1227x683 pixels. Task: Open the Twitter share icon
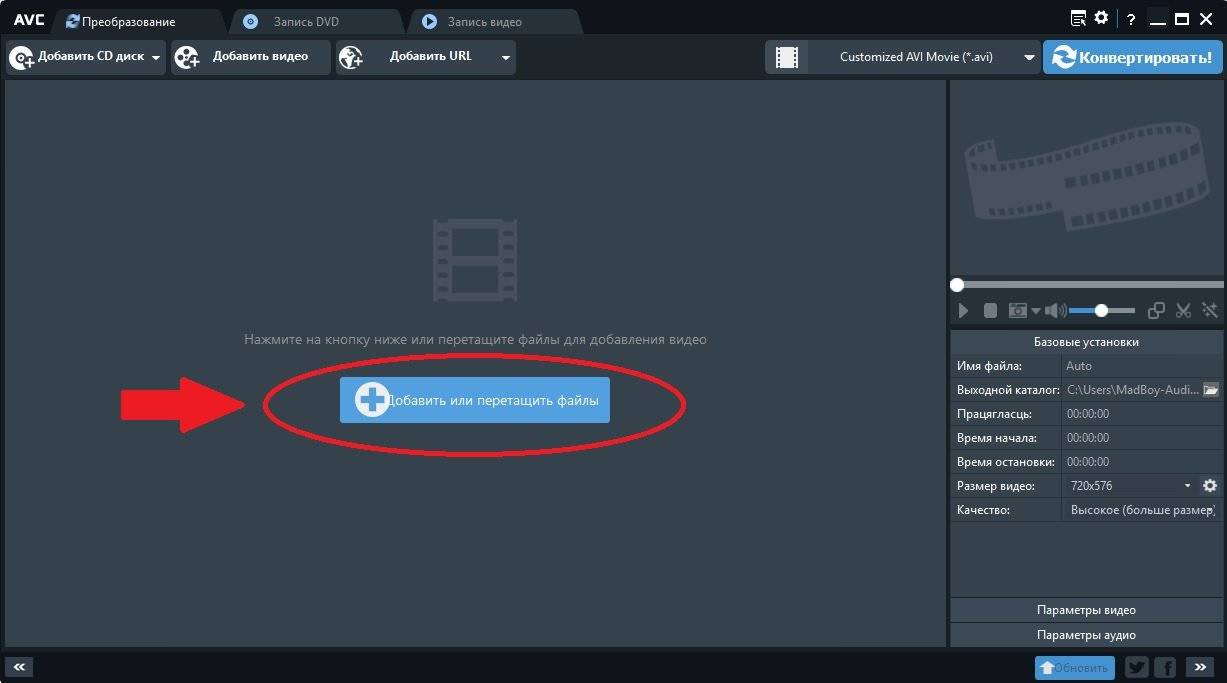(x=1137, y=667)
